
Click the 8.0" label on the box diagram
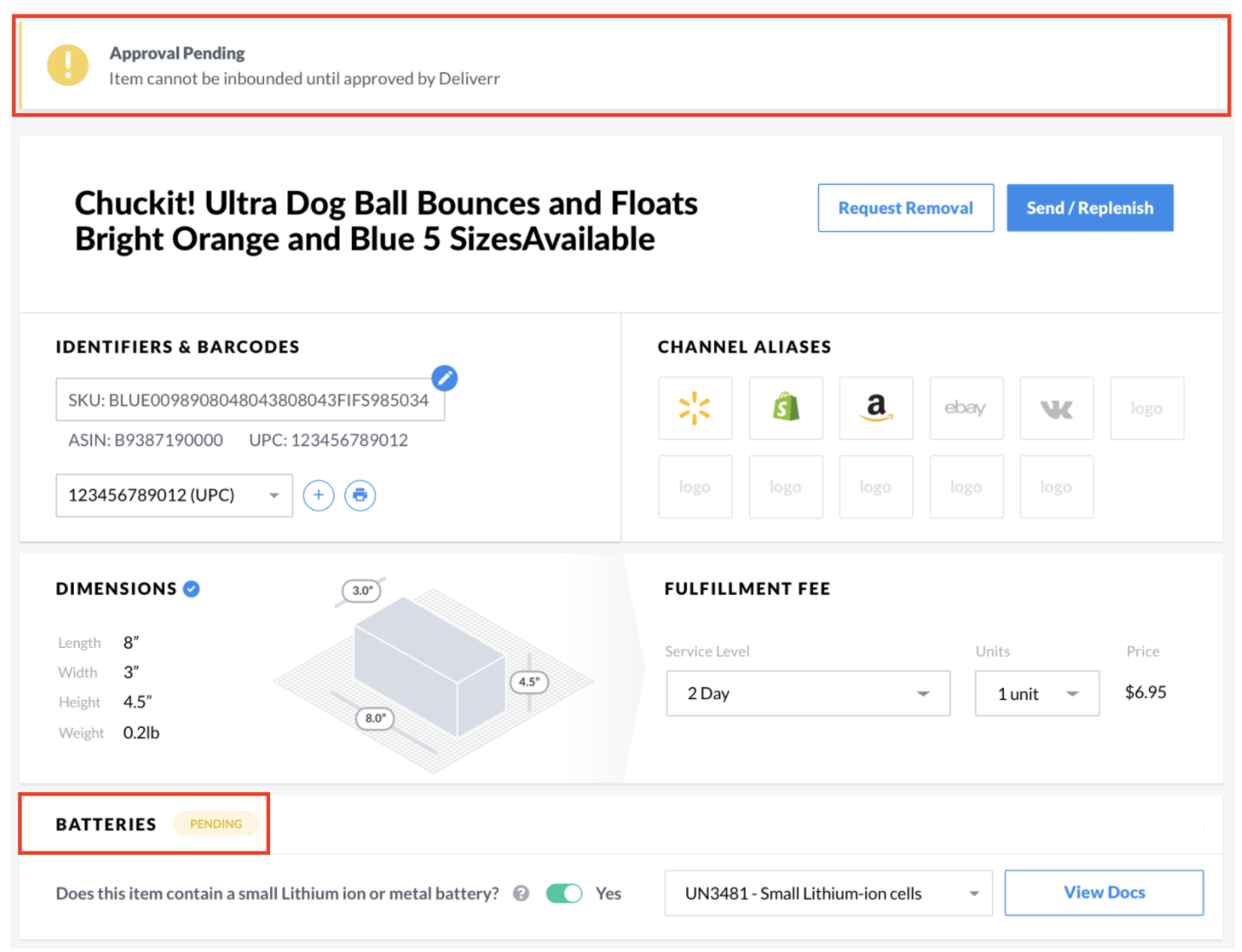(375, 718)
